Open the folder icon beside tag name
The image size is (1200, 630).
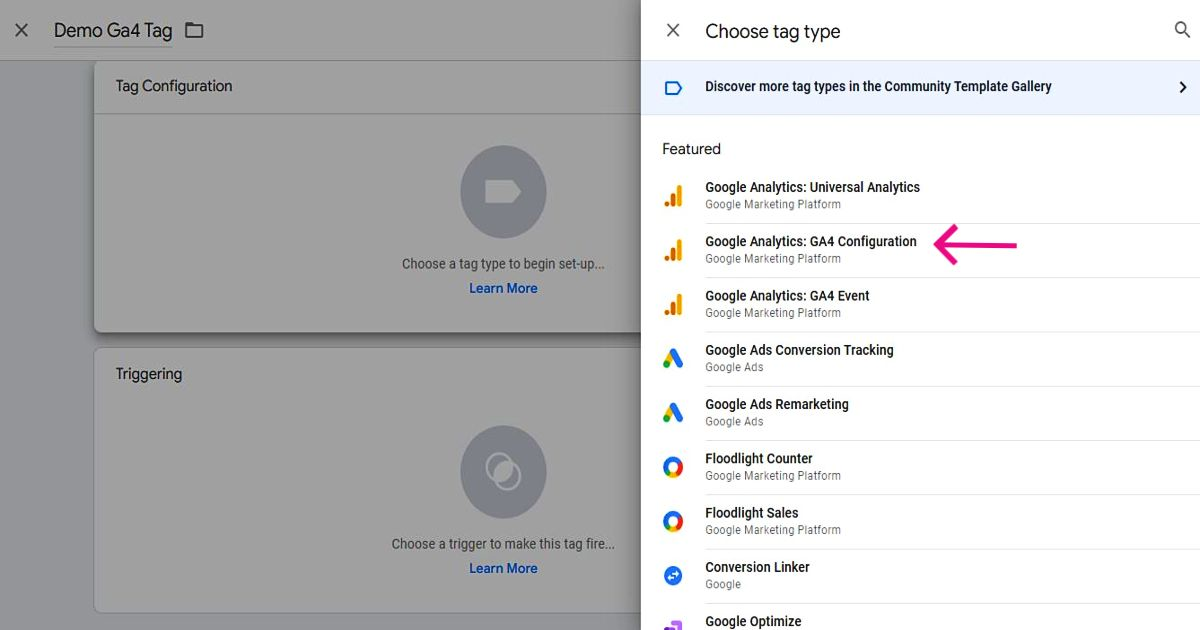coord(194,31)
